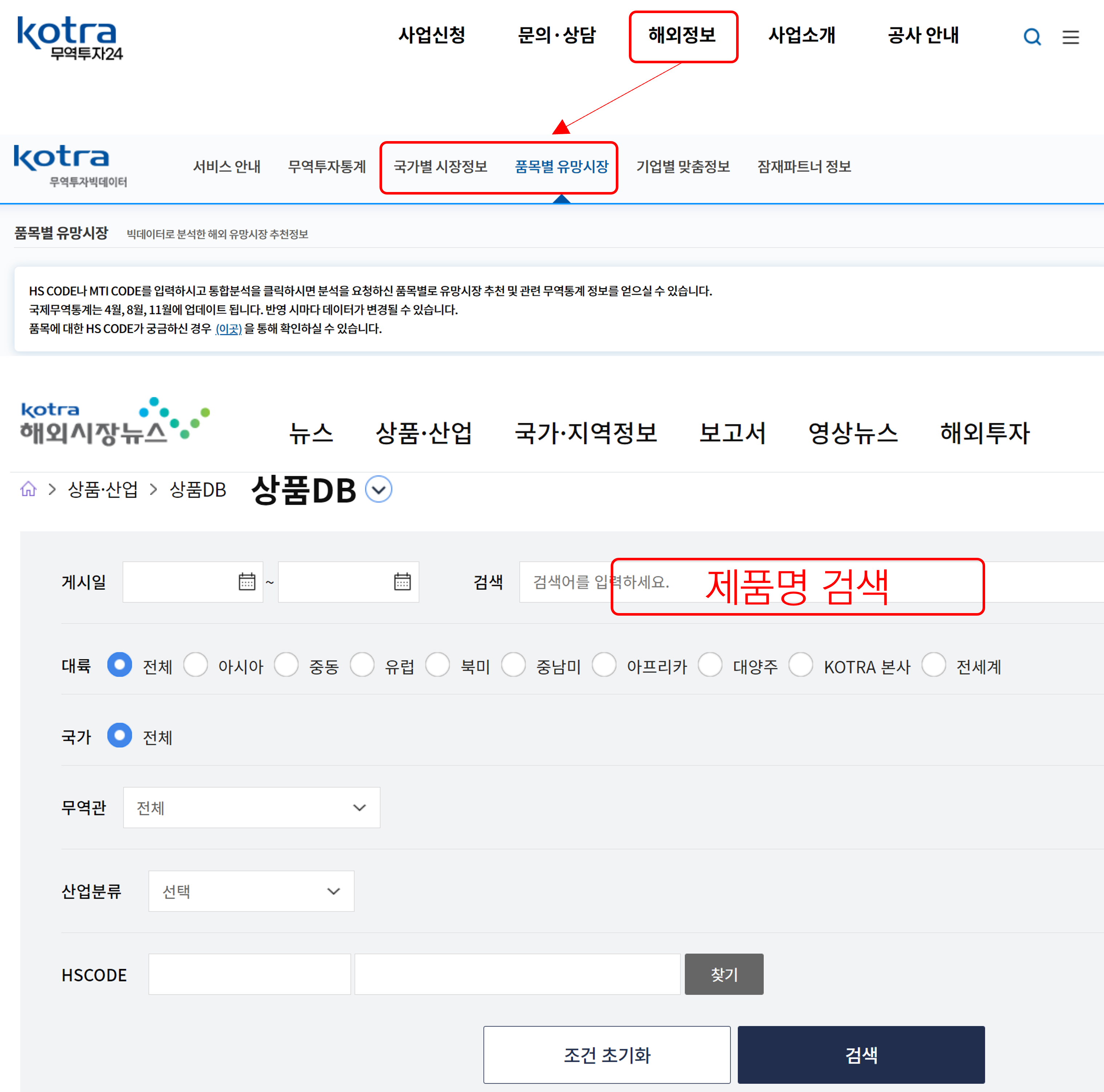Click the first HSCODE input field
The image size is (1104, 1092).
[249, 974]
